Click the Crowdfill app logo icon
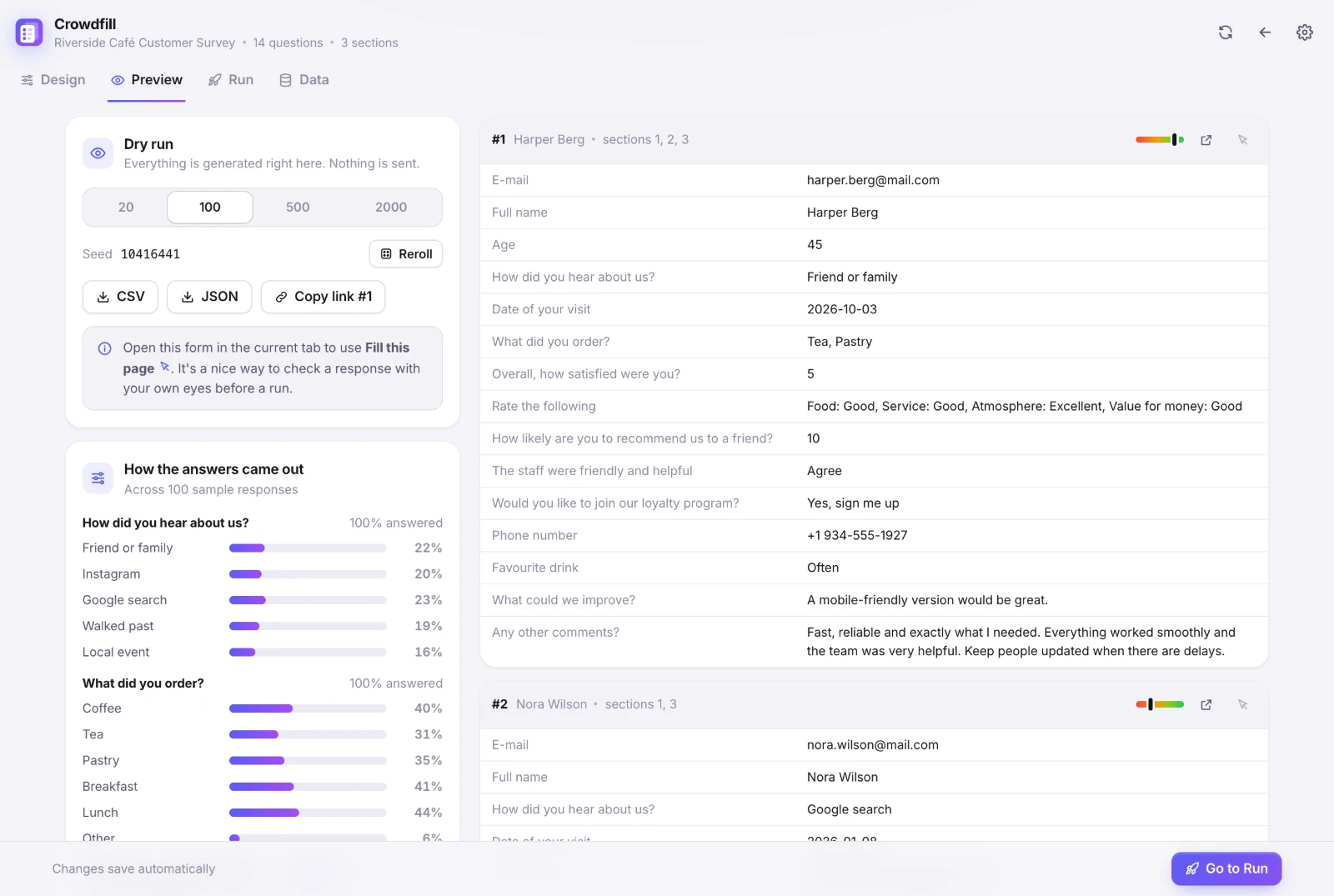 point(29,33)
